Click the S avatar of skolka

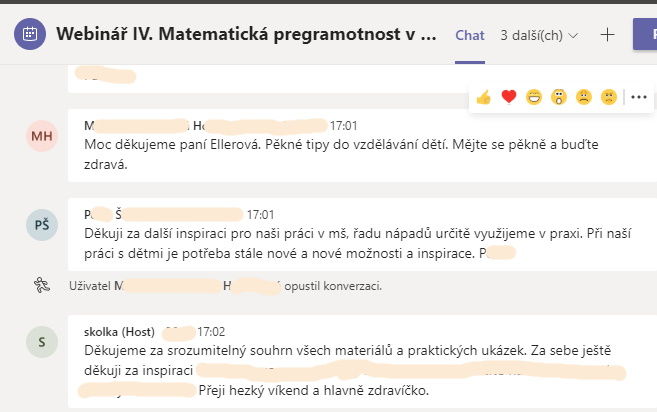pyautogui.click(x=42, y=342)
